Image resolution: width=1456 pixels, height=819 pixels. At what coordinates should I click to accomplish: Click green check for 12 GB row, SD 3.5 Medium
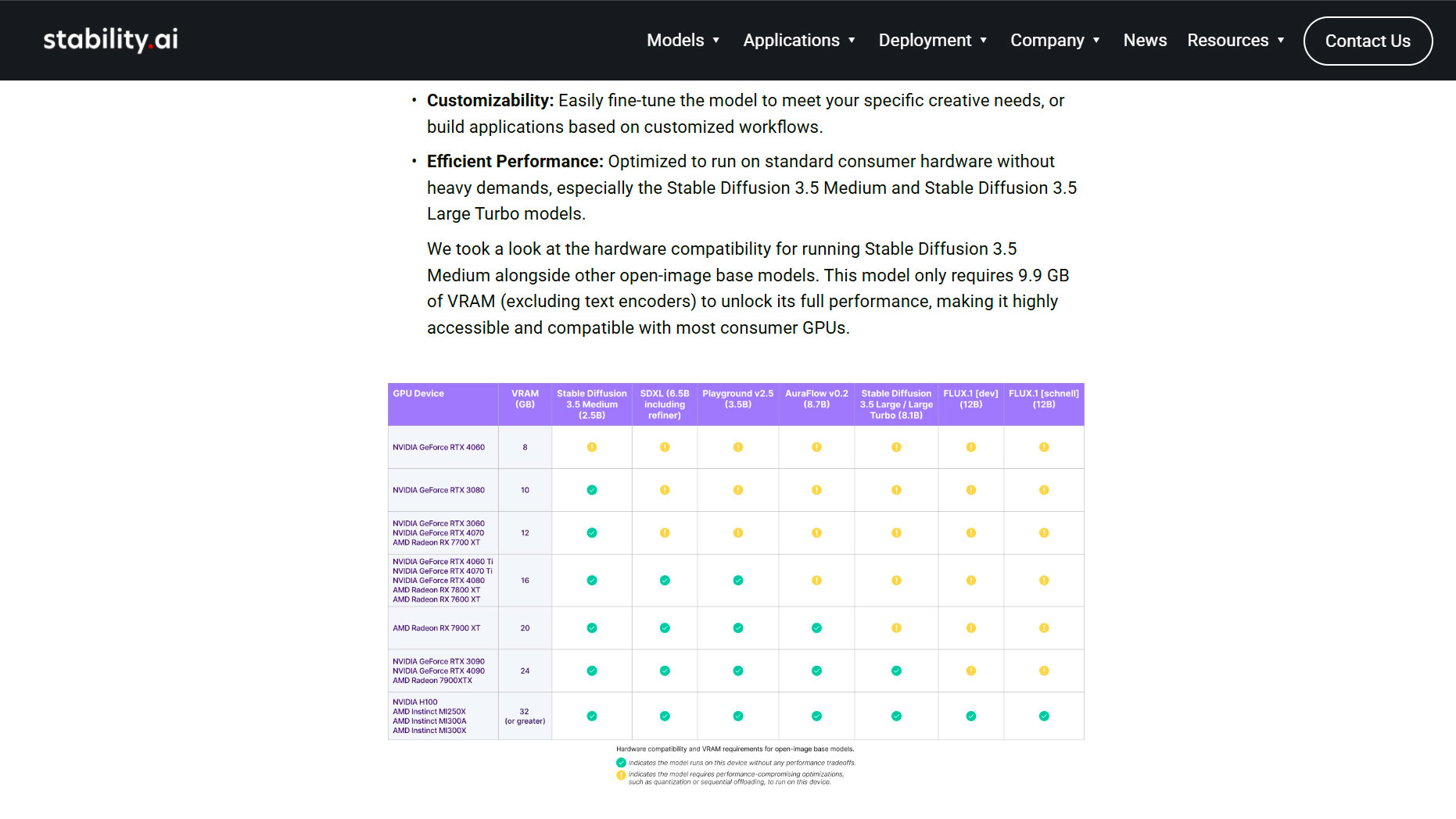pyautogui.click(x=592, y=533)
